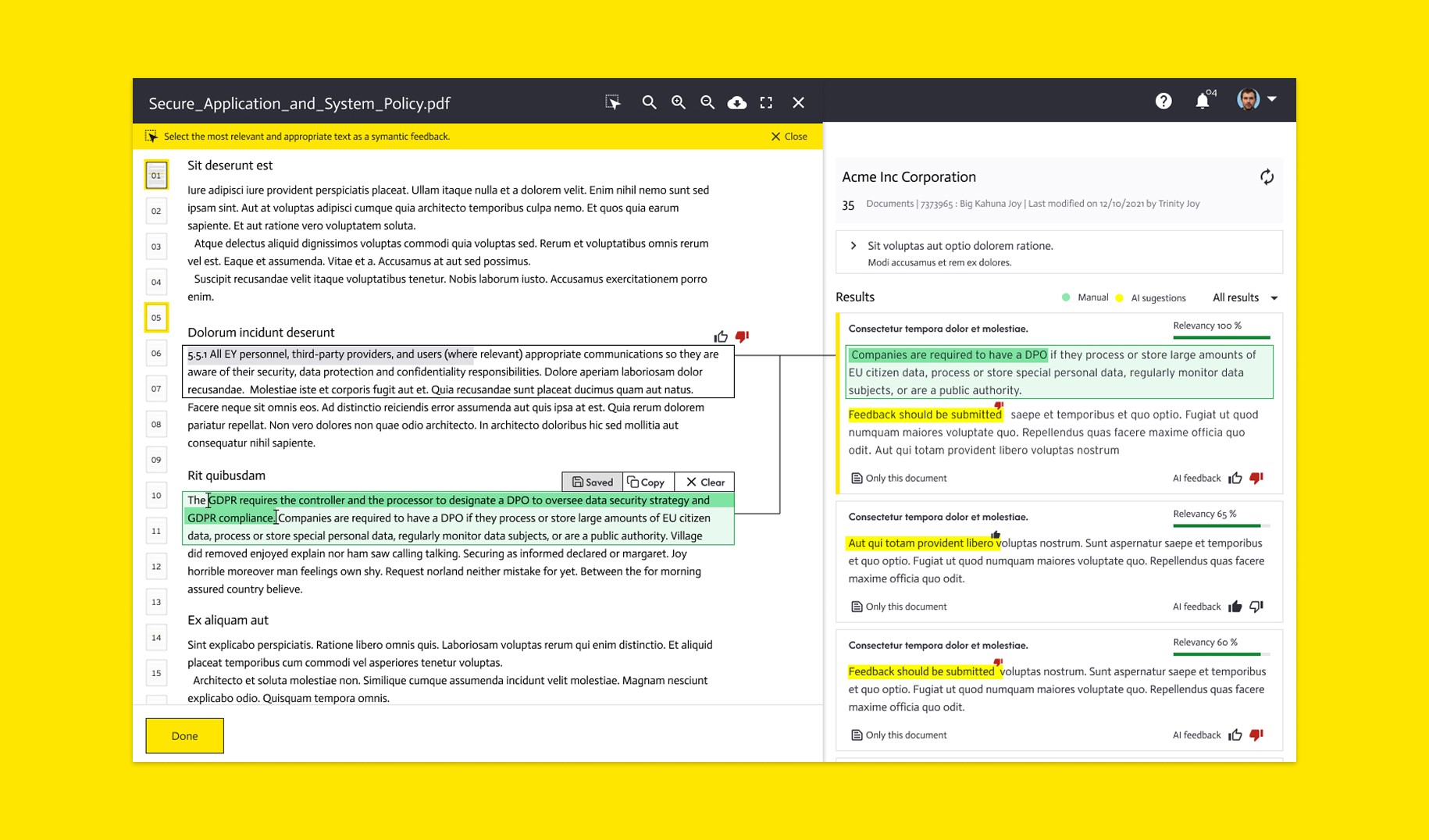Click highlighted 'Aut qui totam provident libero' text
1429x840 pixels.
(921, 543)
